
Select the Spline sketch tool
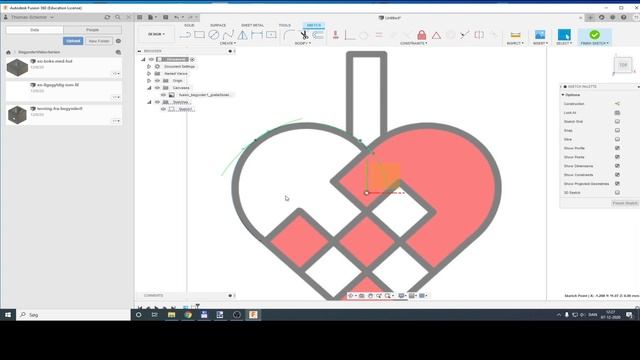click(228, 35)
